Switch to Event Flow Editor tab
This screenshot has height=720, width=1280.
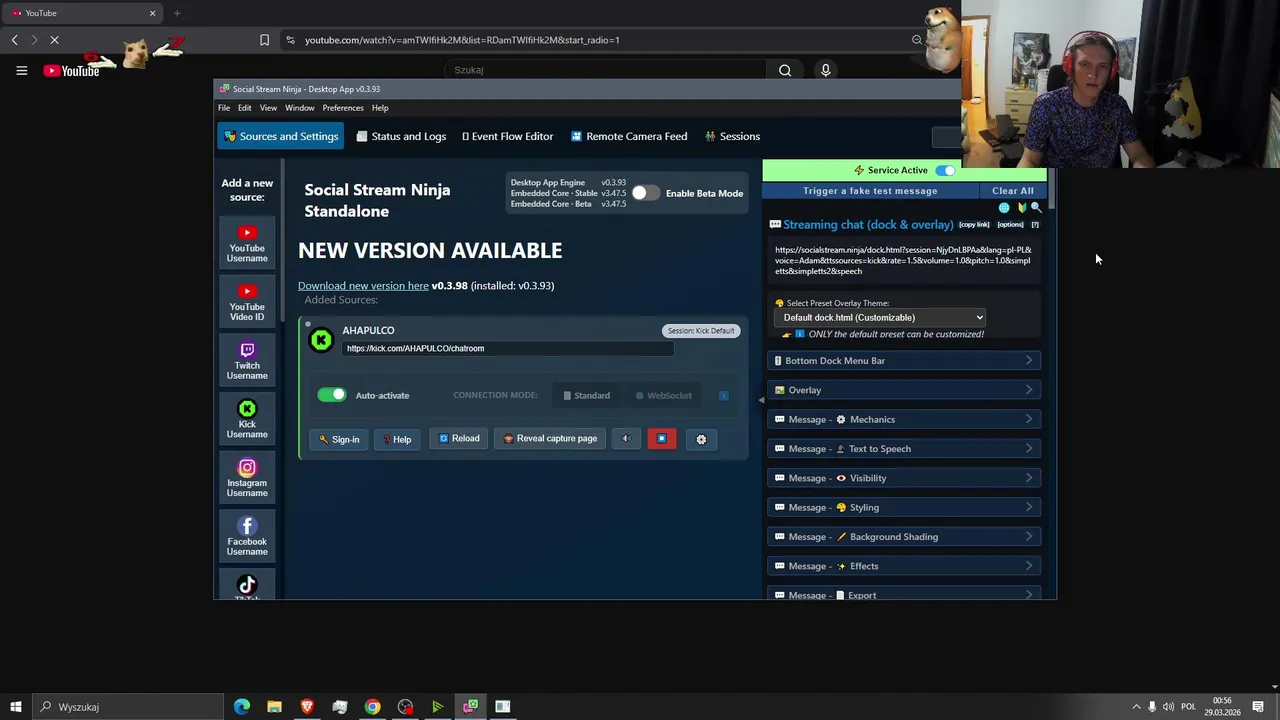click(507, 136)
